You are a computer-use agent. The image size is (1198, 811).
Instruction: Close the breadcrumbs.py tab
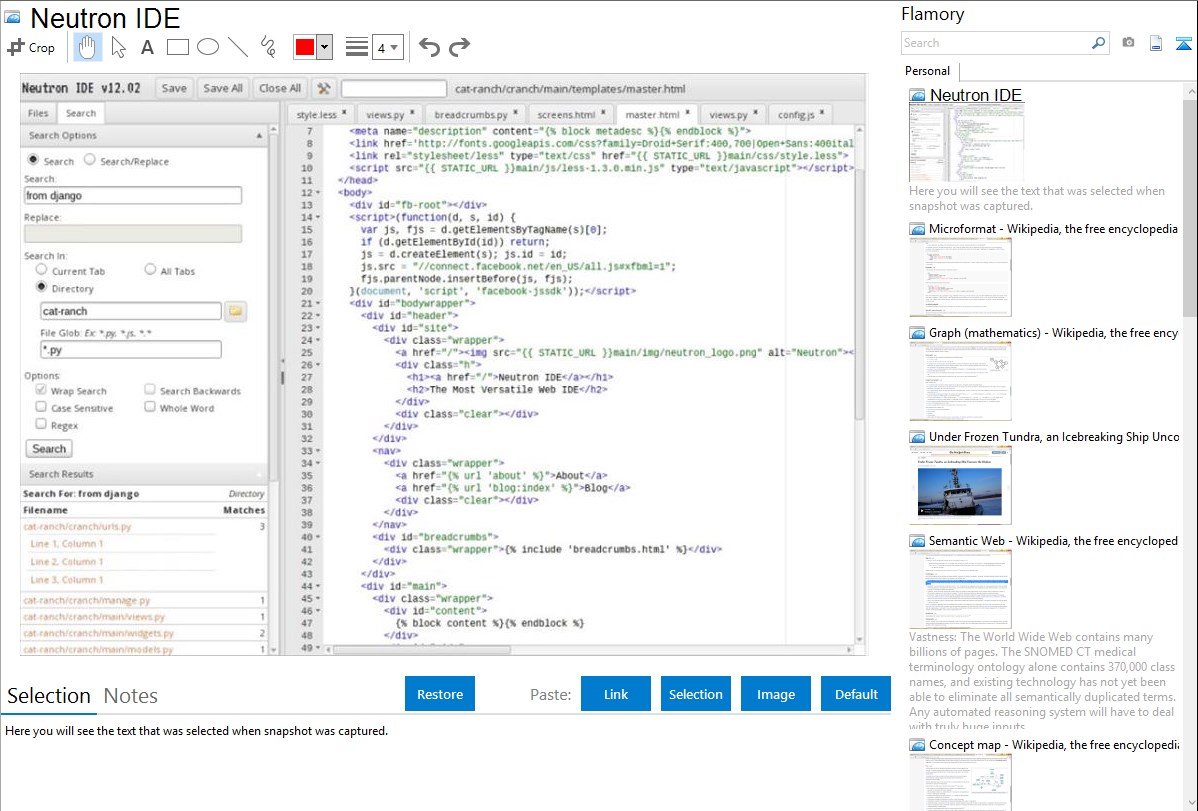pyautogui.click(x=516, y=112)
